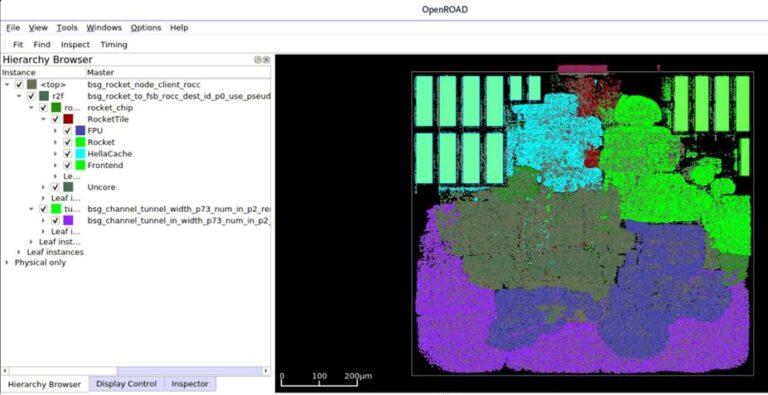Viewport: 768px width, 395px height.
Task: Click the HellaCache cyan color swatch
Action: click(81, 153)
